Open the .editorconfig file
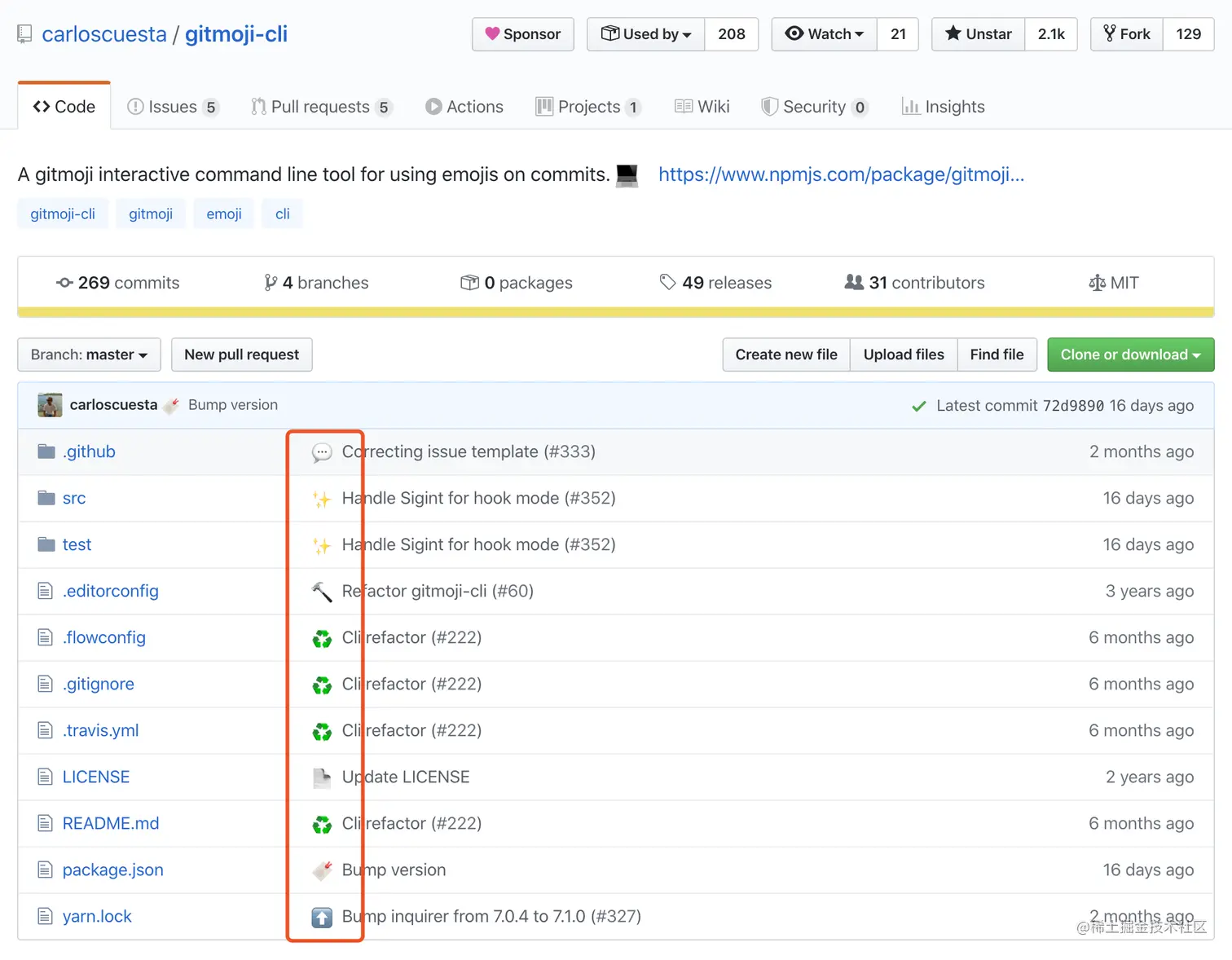1232x960 pixels. point(111,591)
